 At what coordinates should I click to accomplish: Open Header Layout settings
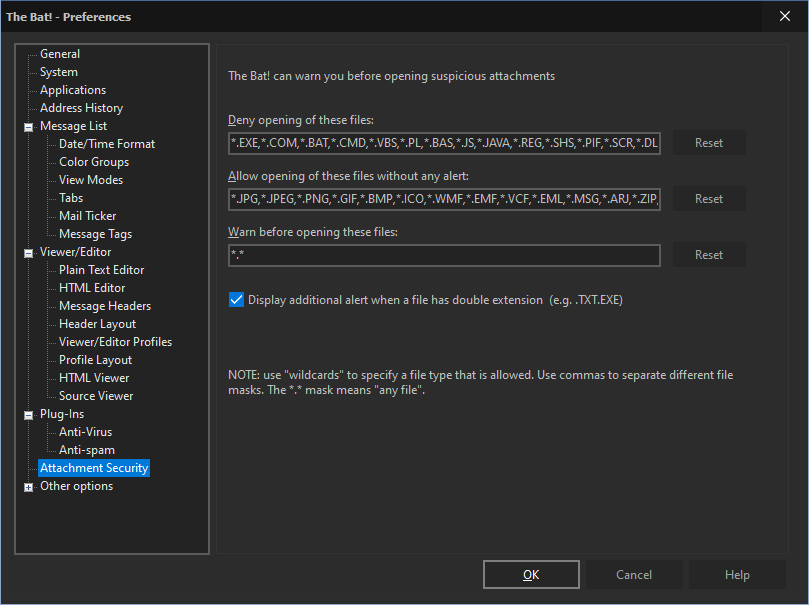[98, 324]
